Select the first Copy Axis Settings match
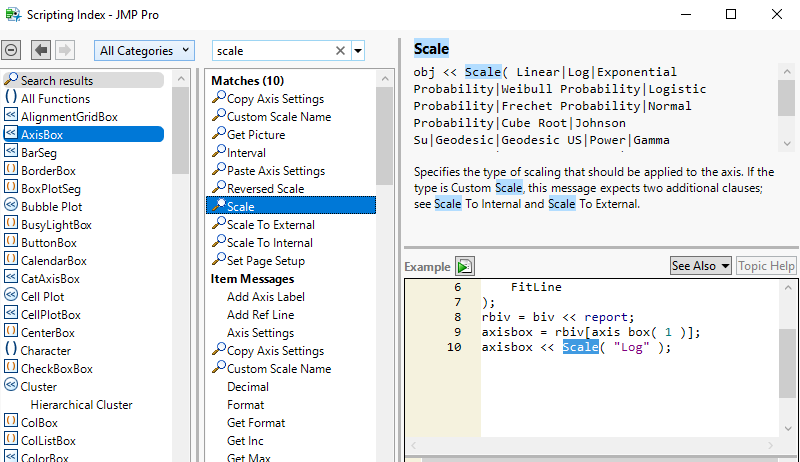 [276, 99]
